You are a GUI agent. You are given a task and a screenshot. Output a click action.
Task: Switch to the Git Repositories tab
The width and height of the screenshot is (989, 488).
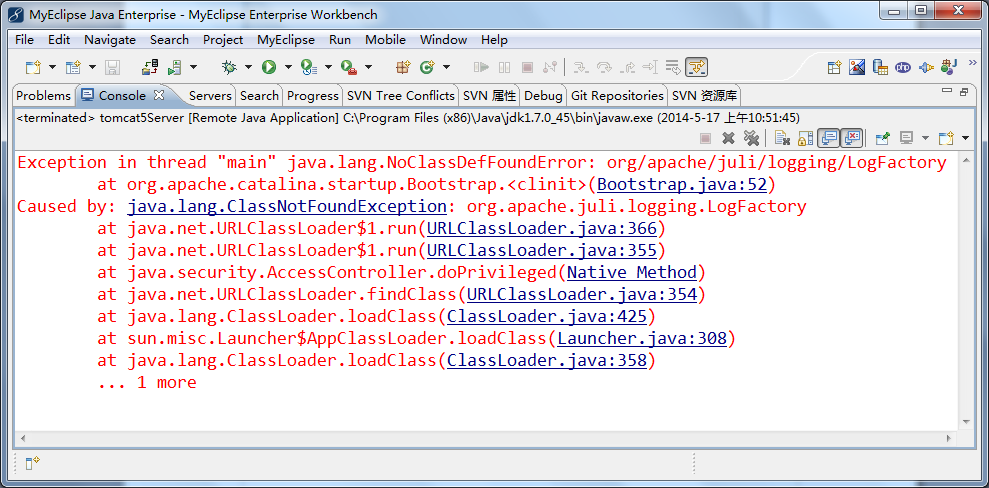tap(617, 96)
